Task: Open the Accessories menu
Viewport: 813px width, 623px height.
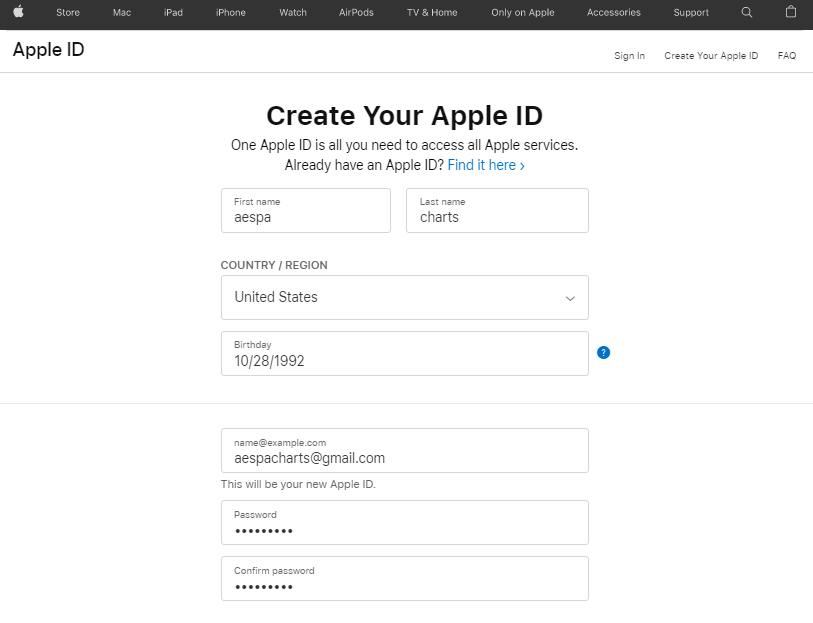Action: [614, 12]
